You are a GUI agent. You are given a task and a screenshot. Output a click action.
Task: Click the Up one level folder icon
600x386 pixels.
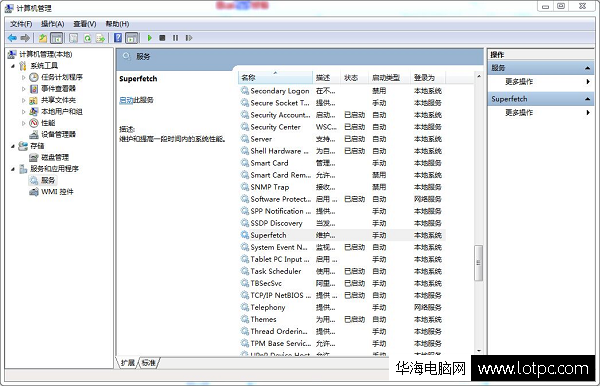click(43, 38)
